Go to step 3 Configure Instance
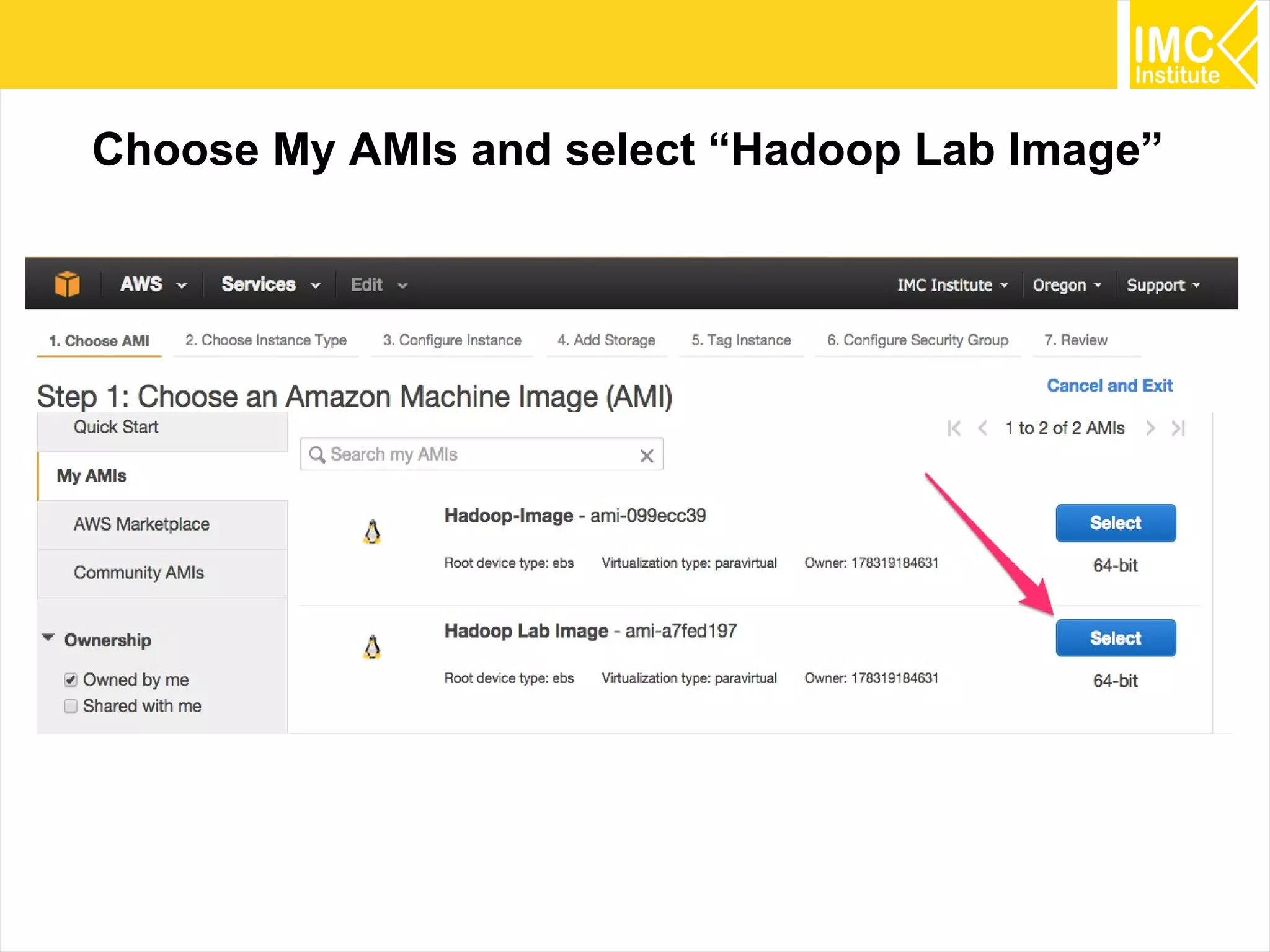 coord(452,340)
